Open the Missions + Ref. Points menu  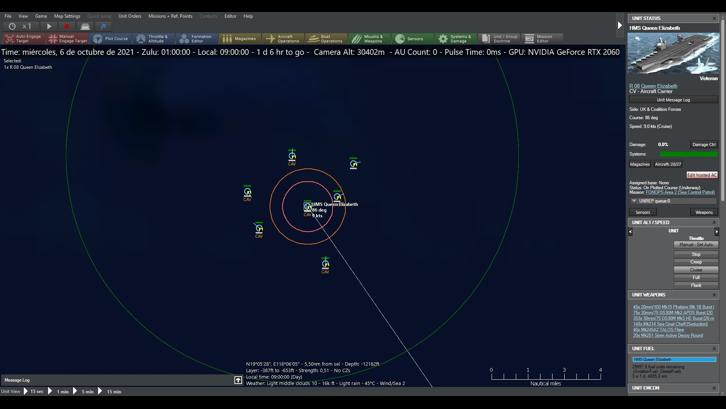[170, 16]
